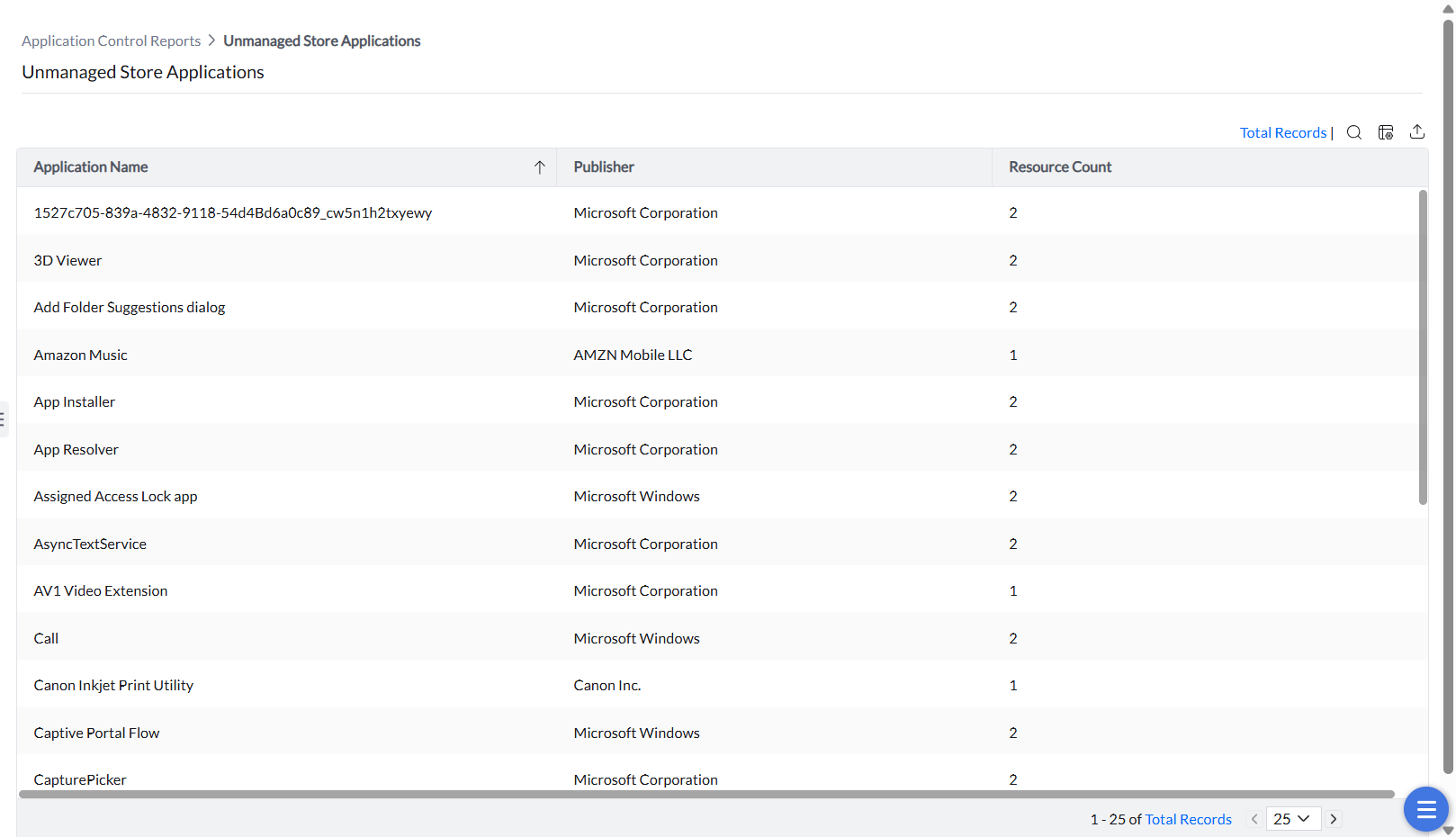Go to the next page arrow
The image size is (1456, 837).
1334,819
